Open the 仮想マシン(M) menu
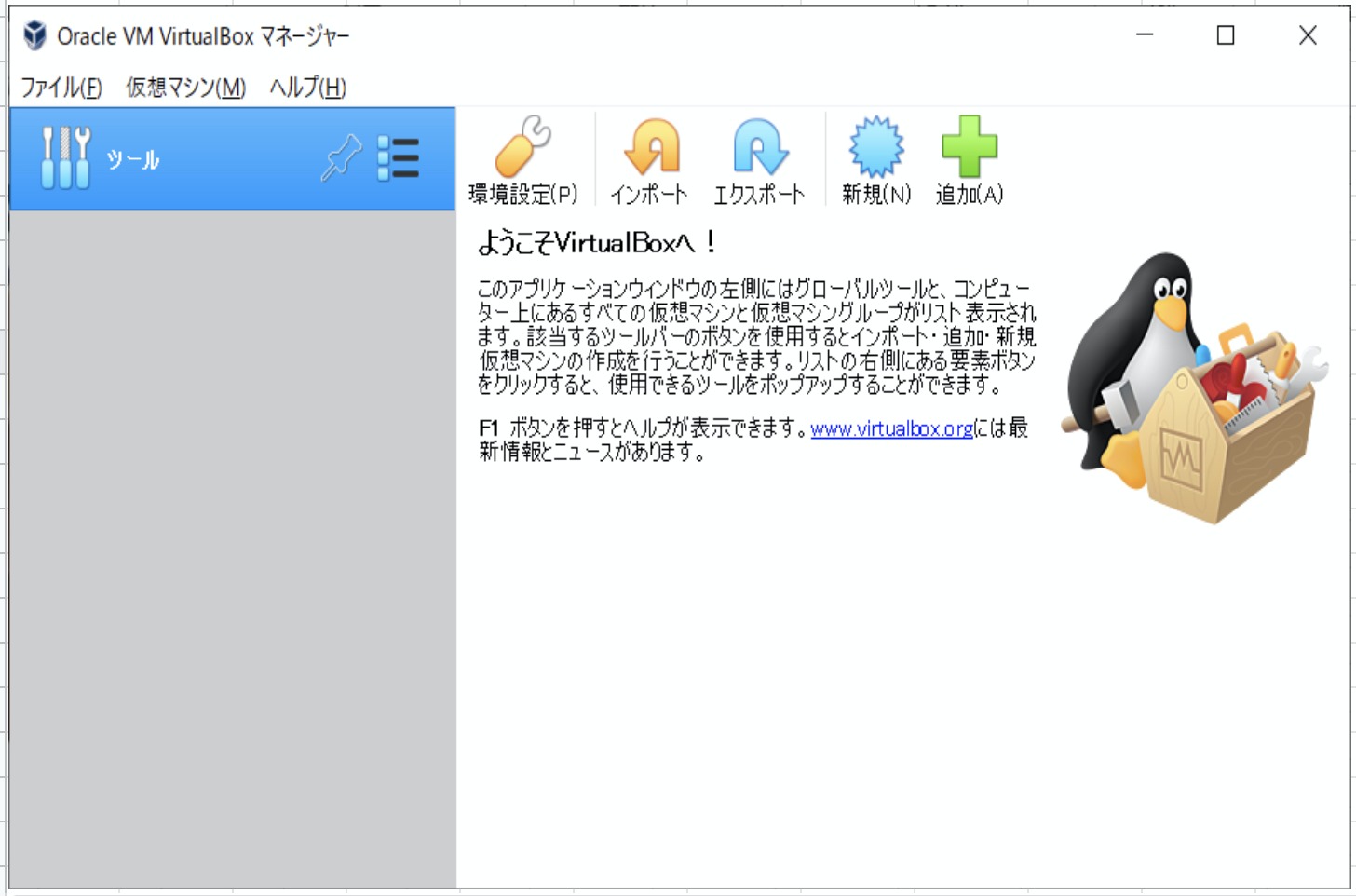The width and height of the screenshot is (1356, 896). (x=186, y=88)
